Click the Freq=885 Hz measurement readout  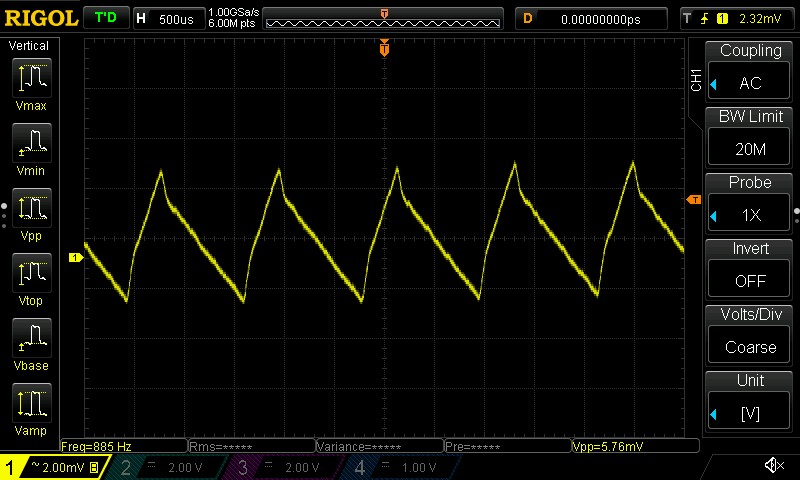124,446
